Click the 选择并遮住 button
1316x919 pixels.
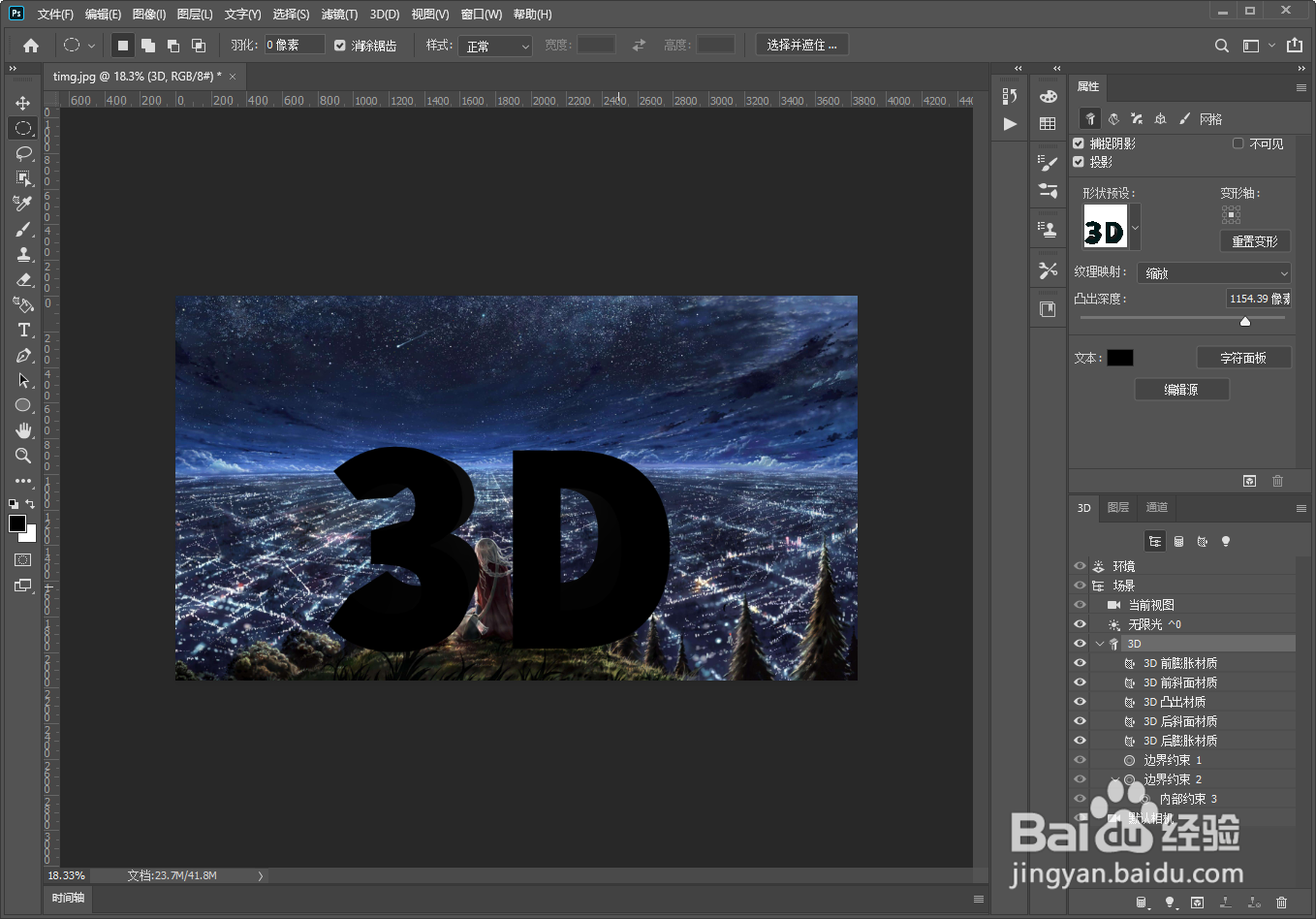click(x=801, y=45)
